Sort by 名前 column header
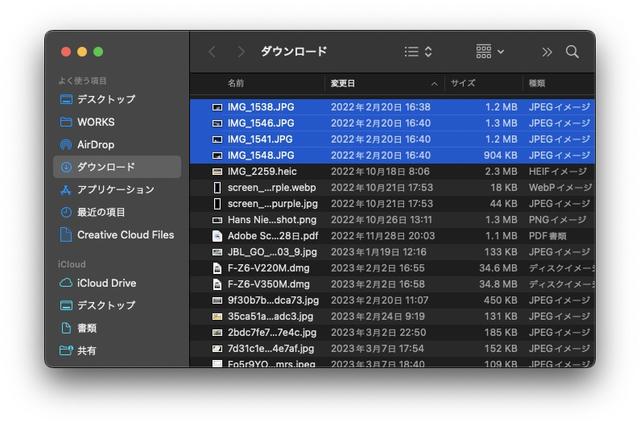The width and height of the screenshot is (640, 427). (236, 83)
